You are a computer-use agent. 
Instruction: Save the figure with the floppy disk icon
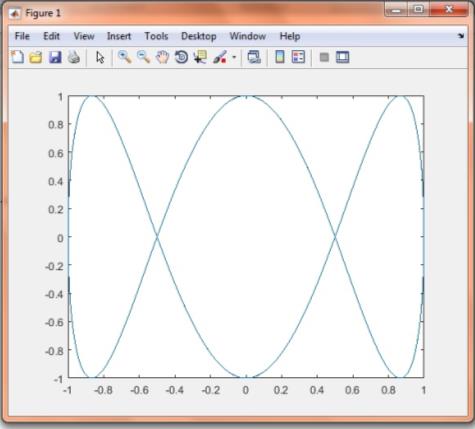[x=55, y=57]
